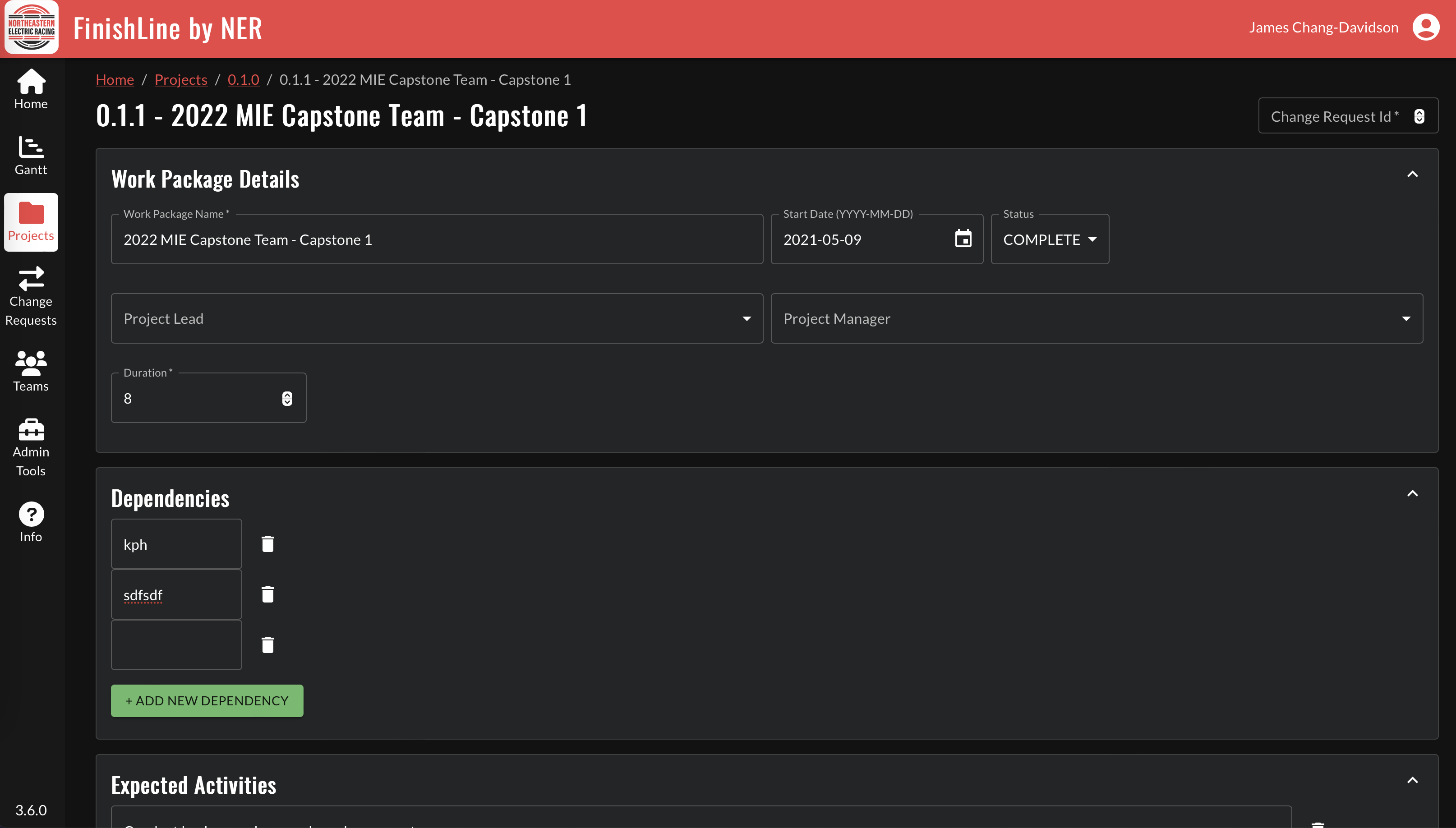Collapse the Work Package Details section
Viewport: 1456px width, 828px height.
[x=1412, y=175]
